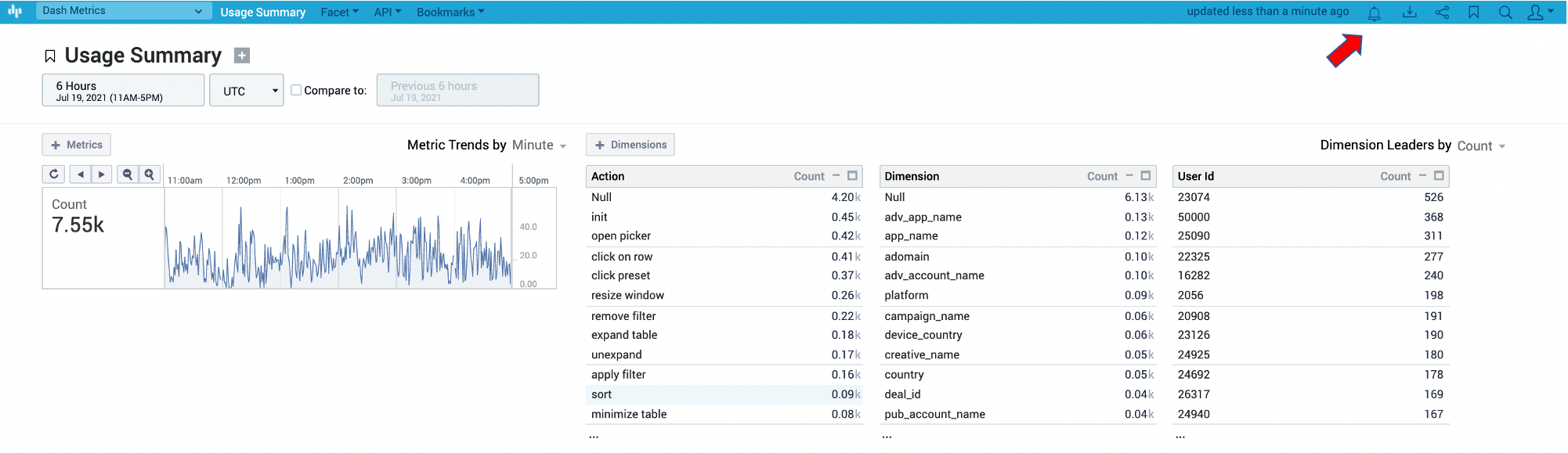Sort Action table by Count header
The height and width of the screenshot is (453, 1568).
[809, 177]
